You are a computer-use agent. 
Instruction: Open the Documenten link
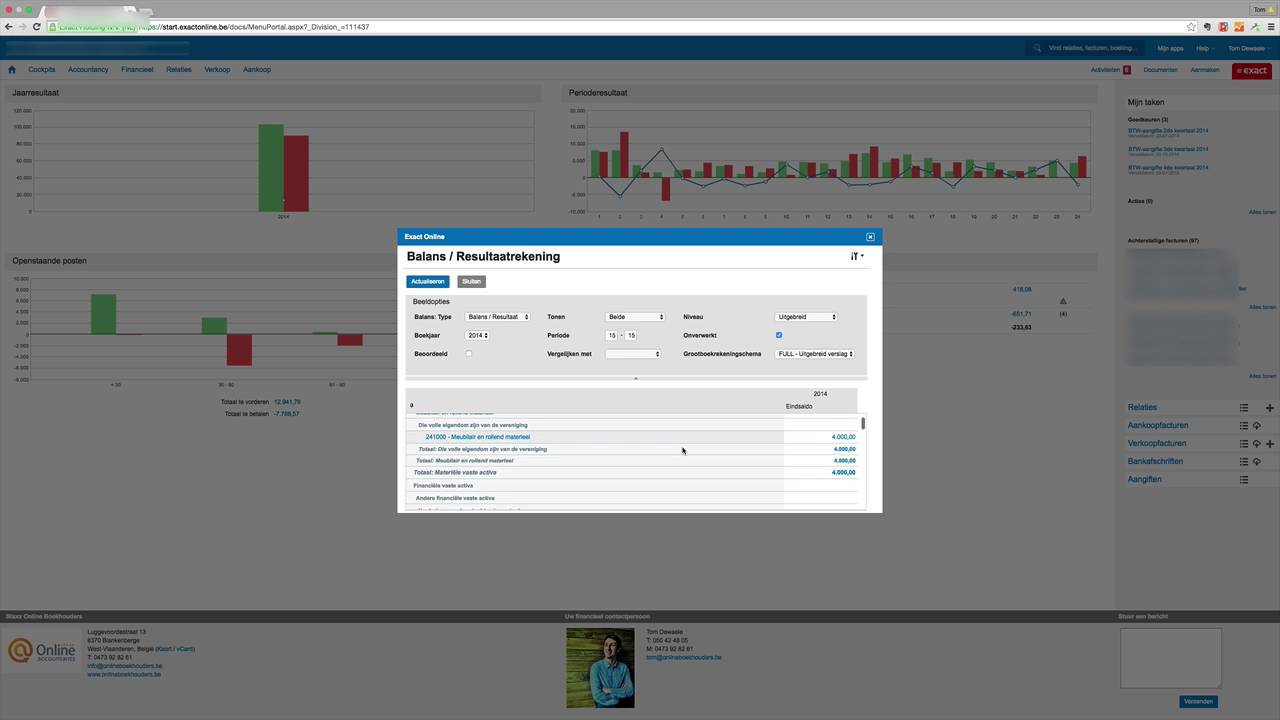click(1160, 70)
